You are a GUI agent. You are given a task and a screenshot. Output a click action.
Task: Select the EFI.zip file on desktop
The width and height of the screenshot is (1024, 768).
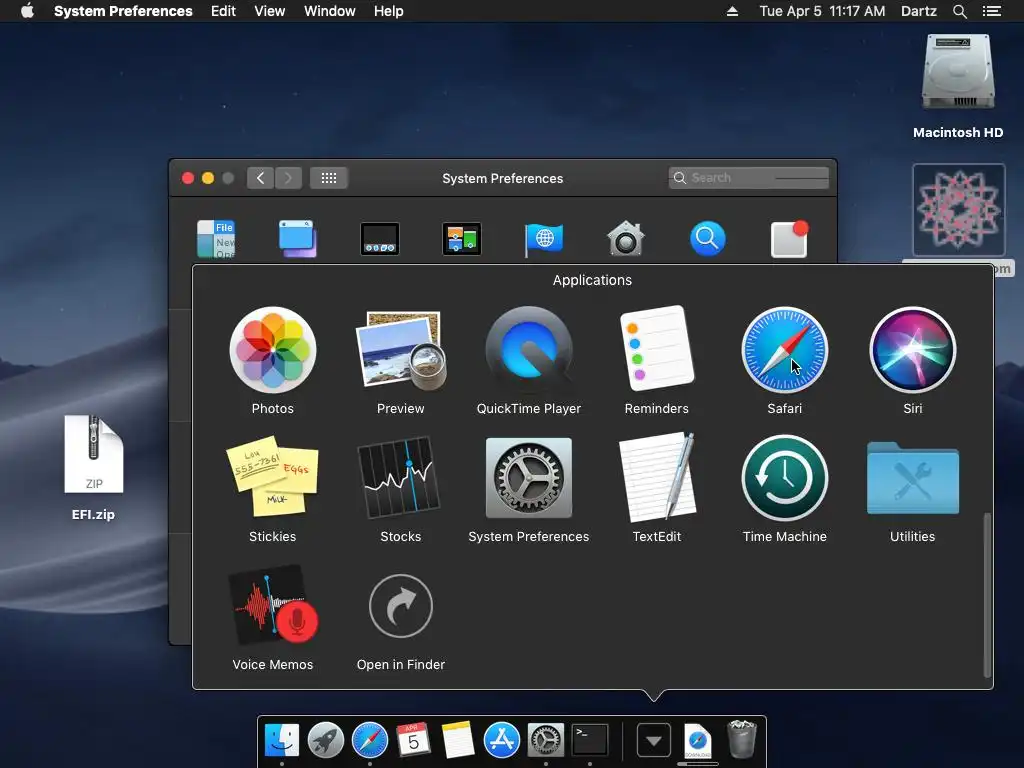coord(93,455)
